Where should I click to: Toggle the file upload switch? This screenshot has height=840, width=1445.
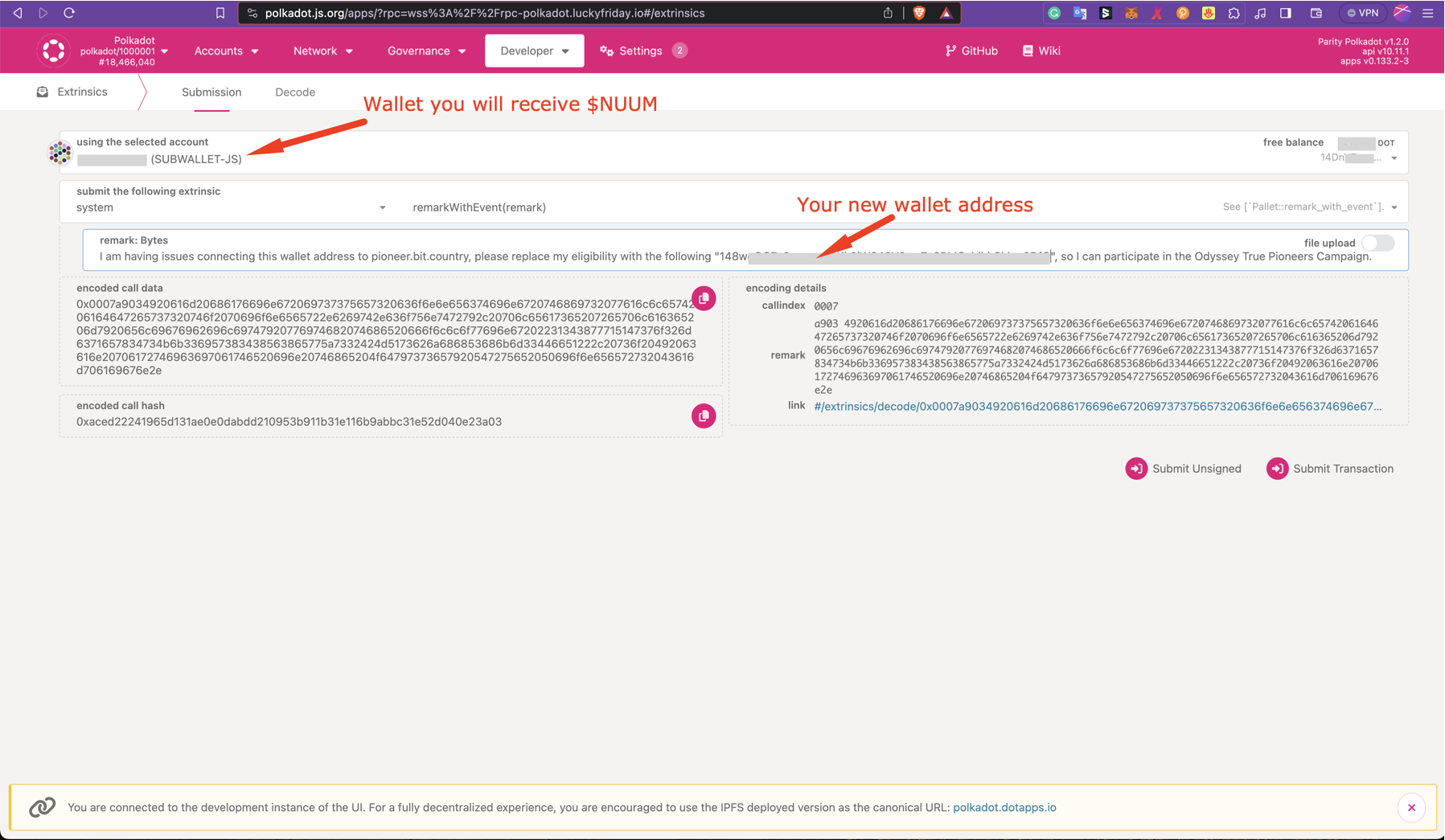click(x=1378, y=243)
